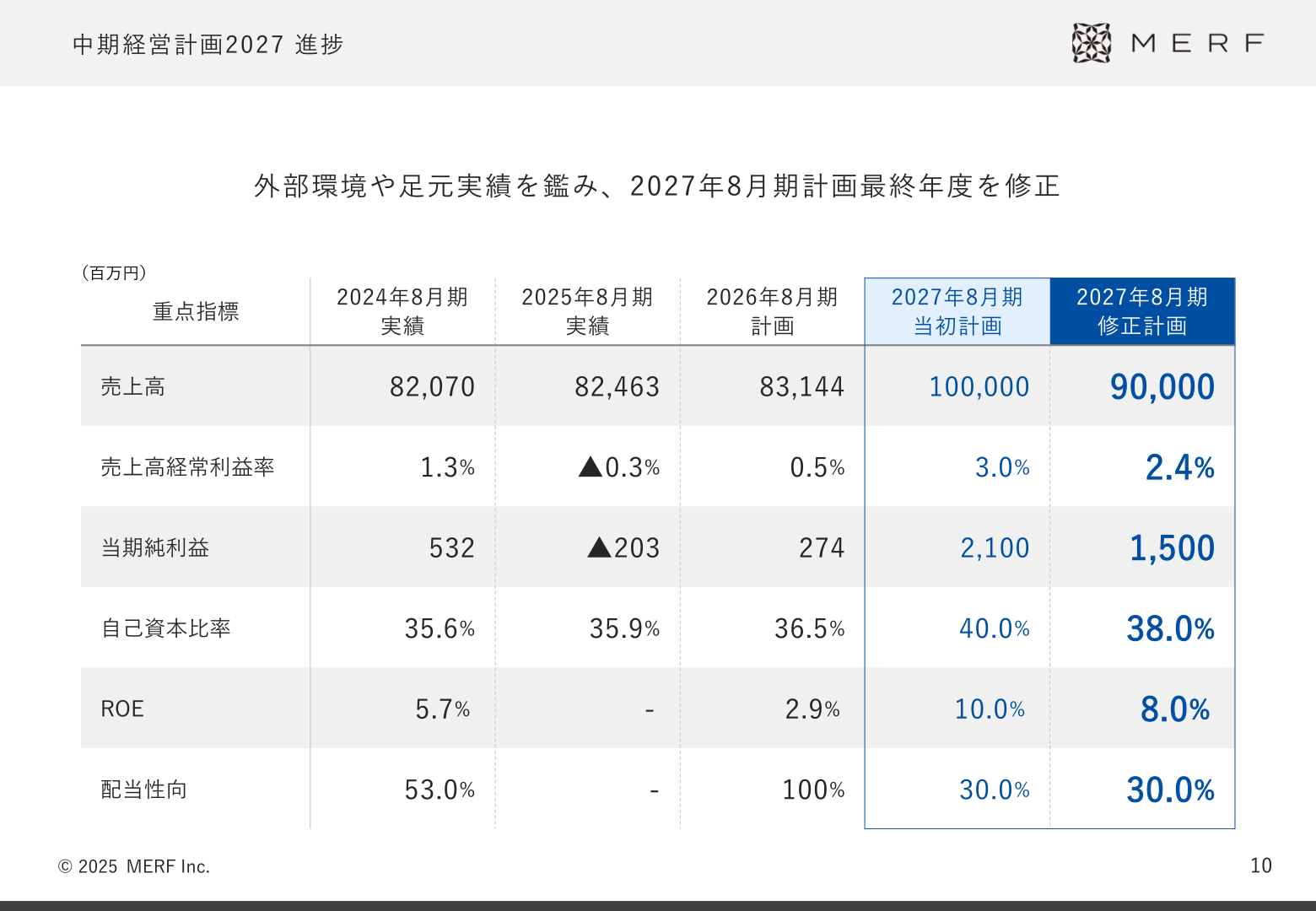
Task: Click the 100,000 initial plan sales value
Action: (x=979, y=386)
